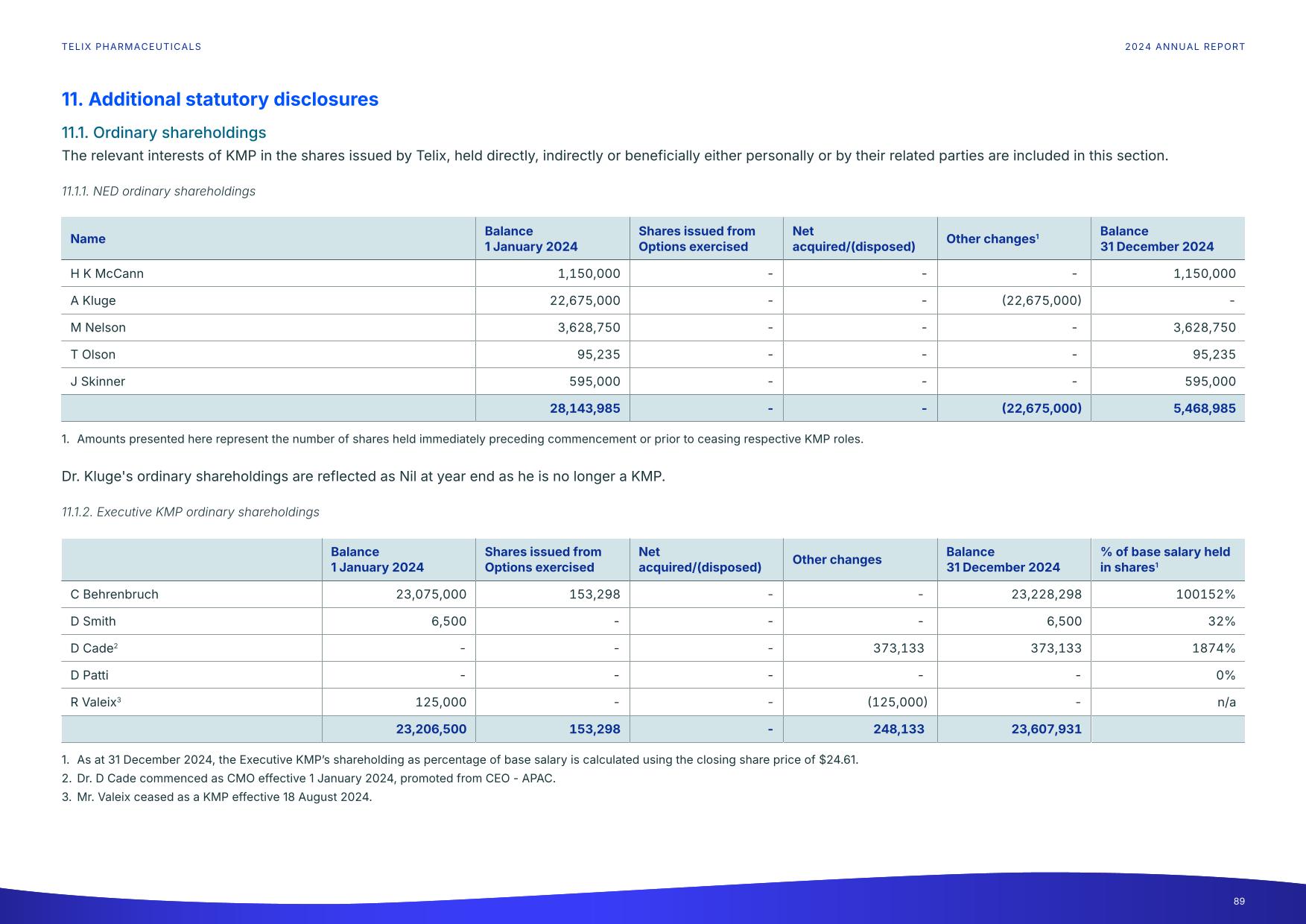Select M Nelson's balance of 3,628,750
Viewport: 1306px width, 924px height.
coord(588,327)
